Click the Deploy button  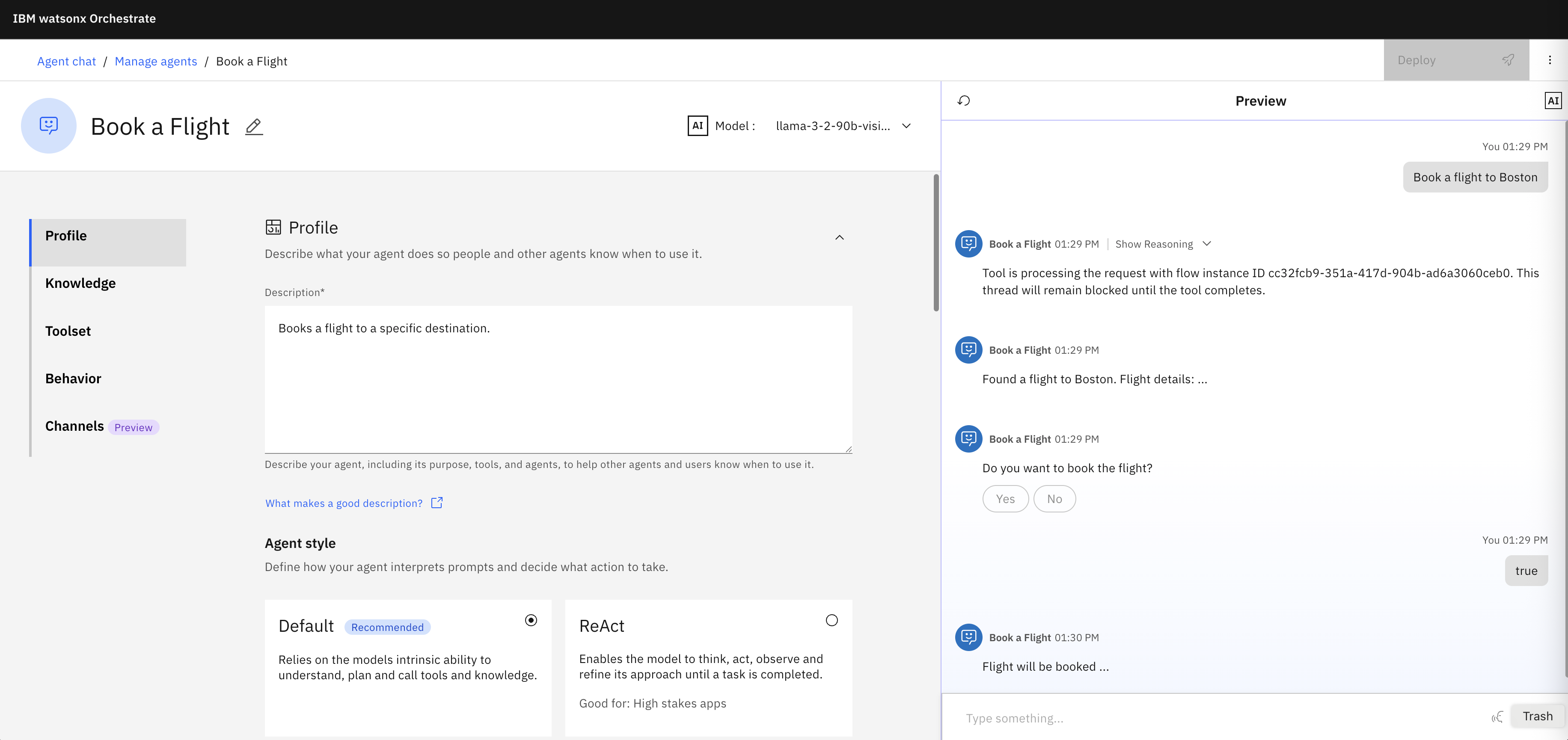pyautogui.click(x=1456, y=59)
